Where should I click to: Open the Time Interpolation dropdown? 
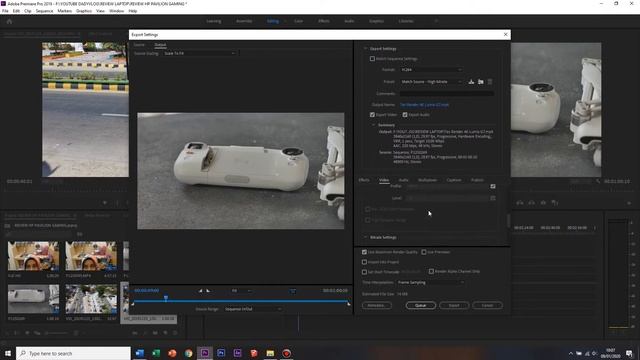431,282
